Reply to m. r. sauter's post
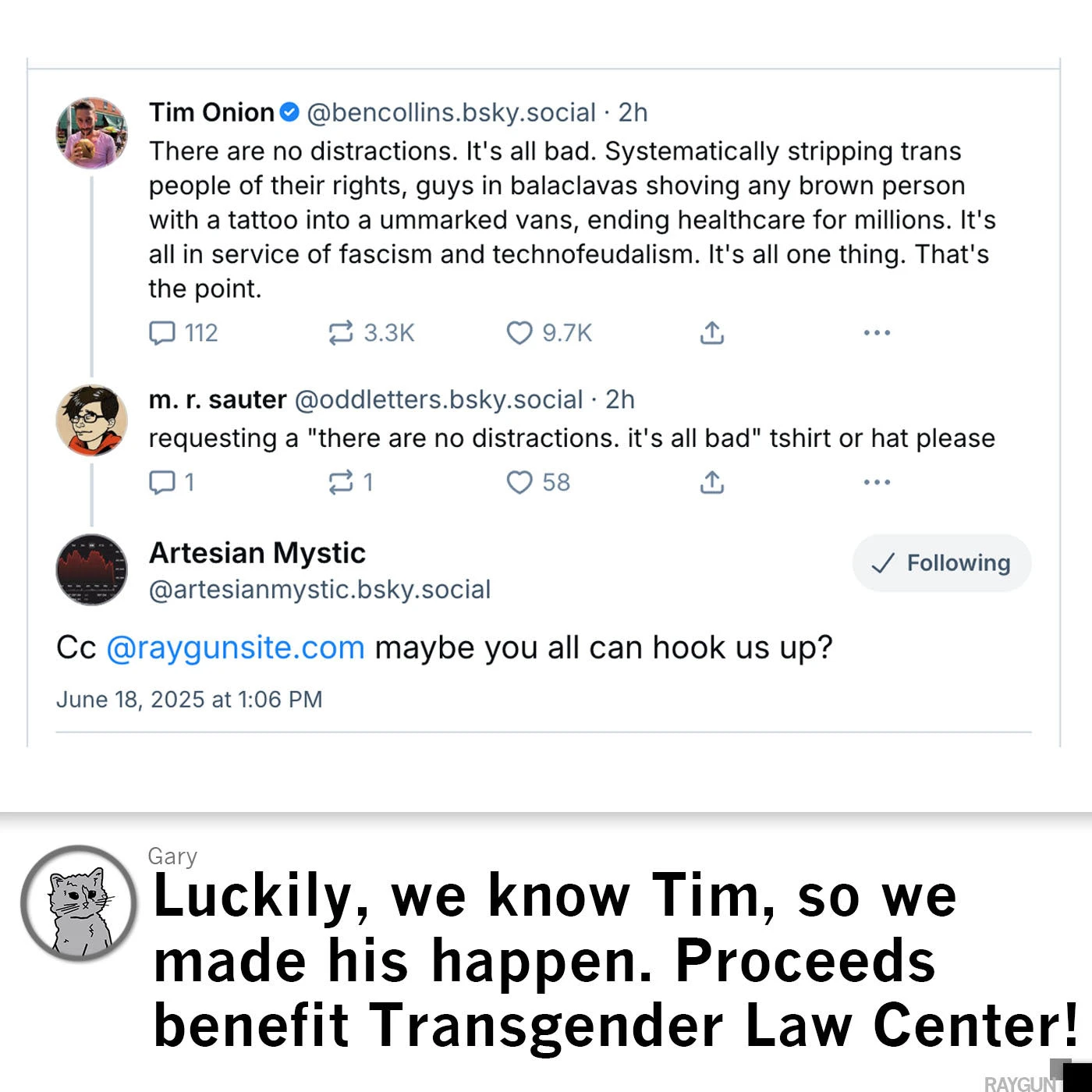This screenshot has width=1092, height=1092. [162, 483]
